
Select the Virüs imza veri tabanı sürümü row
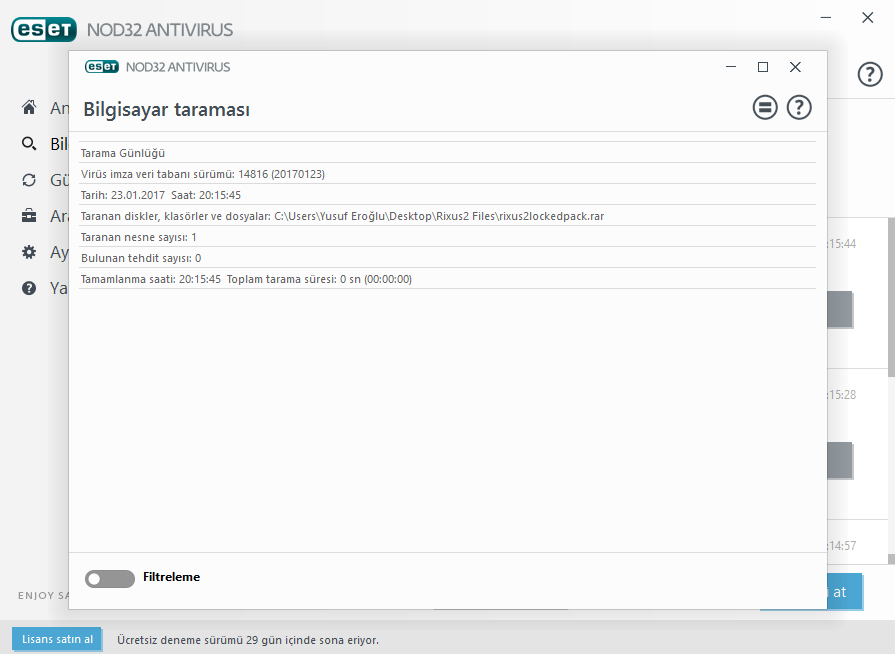(448, 173)
